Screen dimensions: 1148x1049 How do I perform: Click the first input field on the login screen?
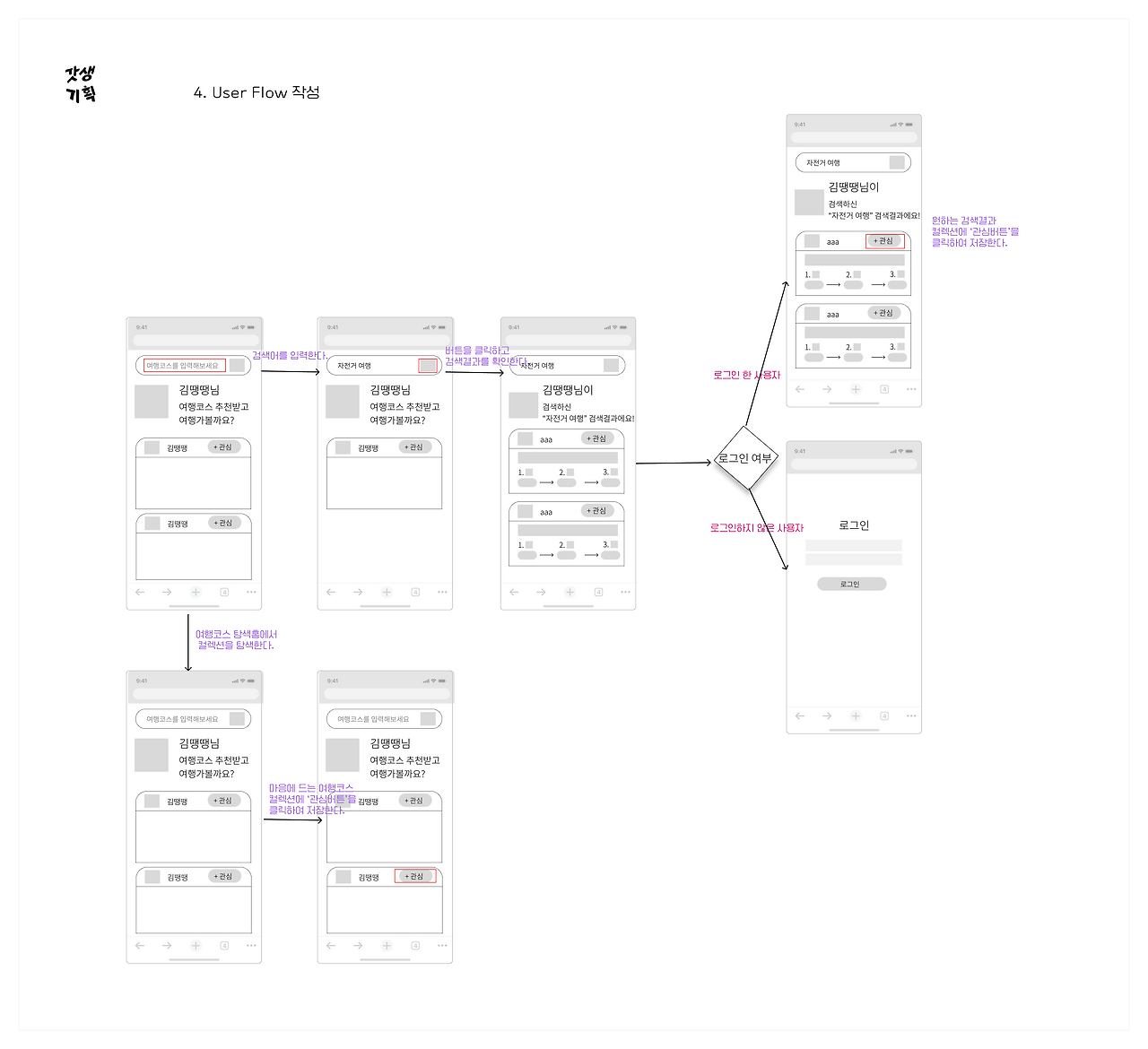coord(854,545)
